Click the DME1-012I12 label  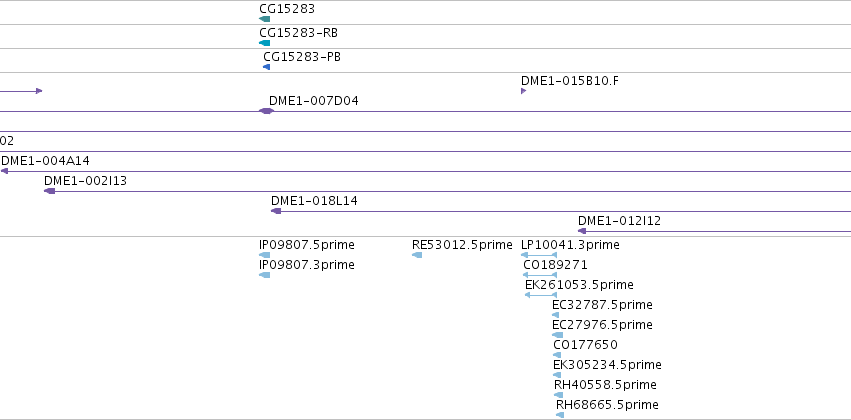pyautogui.click(x=619, y=221)
